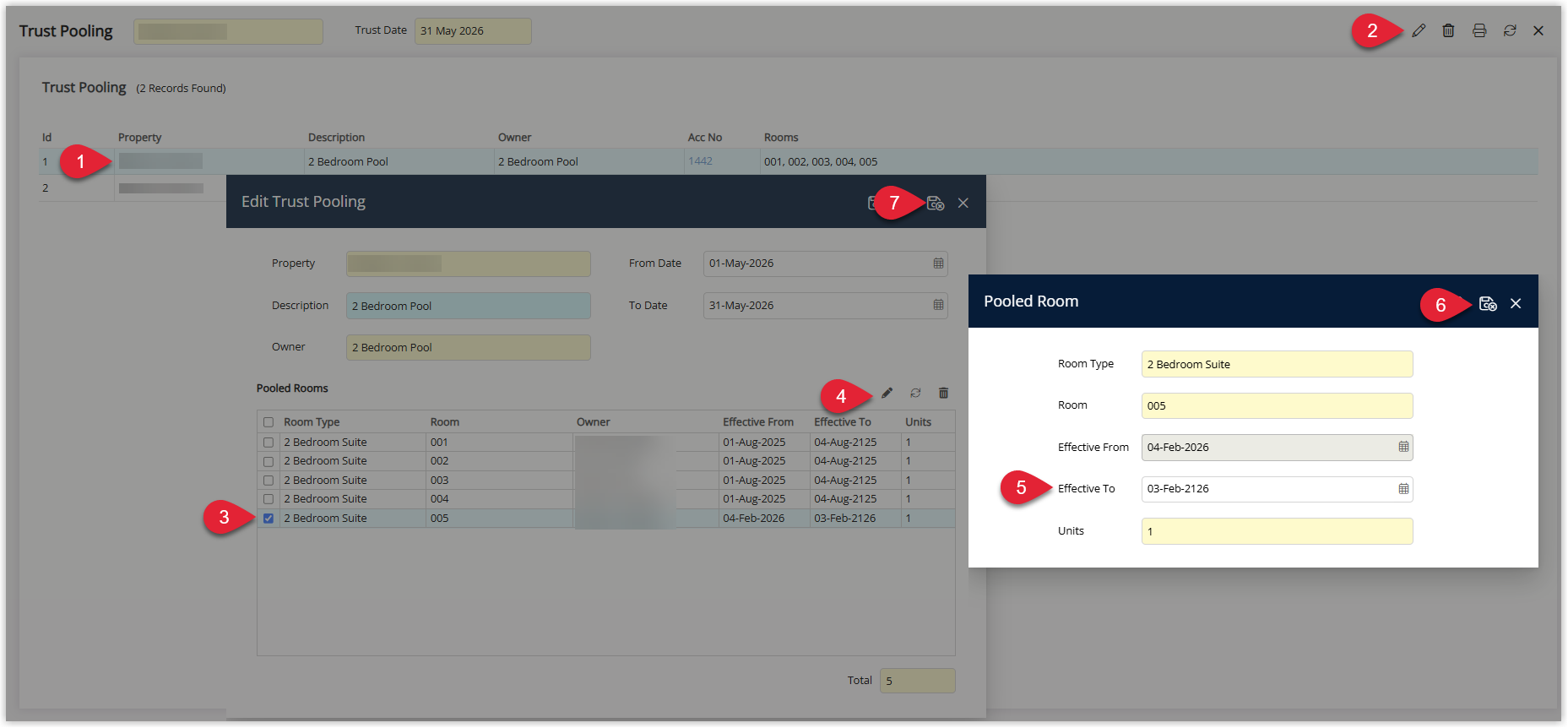Click the Room field showing 005 in Pooled Room
The image size is (1568, 728).
point(1277,405)
